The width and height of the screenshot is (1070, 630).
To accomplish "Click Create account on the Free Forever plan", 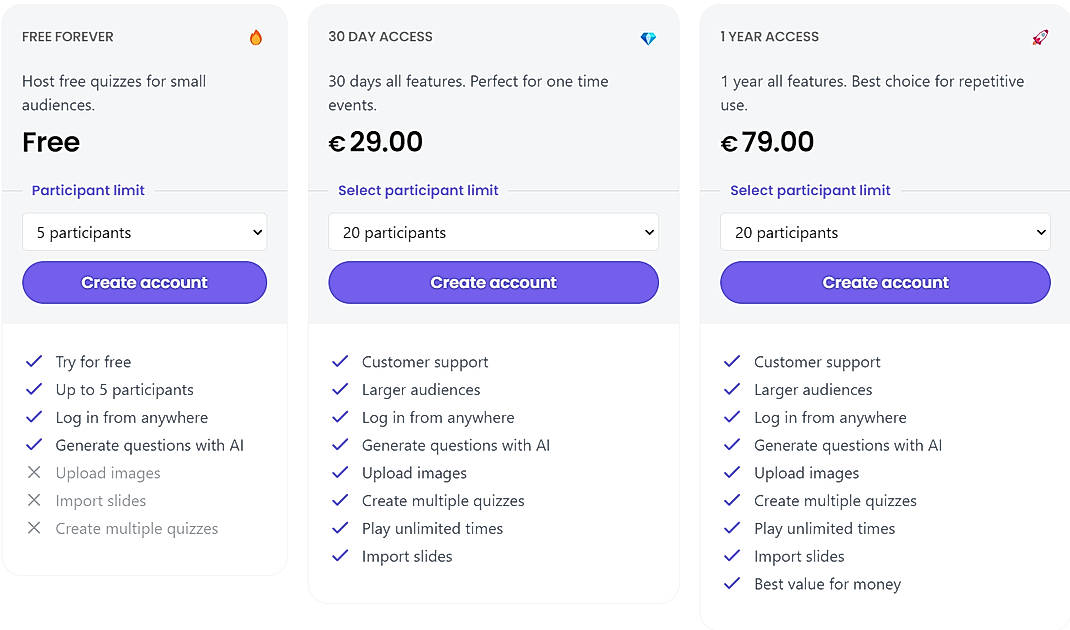I will click(144, 282).
